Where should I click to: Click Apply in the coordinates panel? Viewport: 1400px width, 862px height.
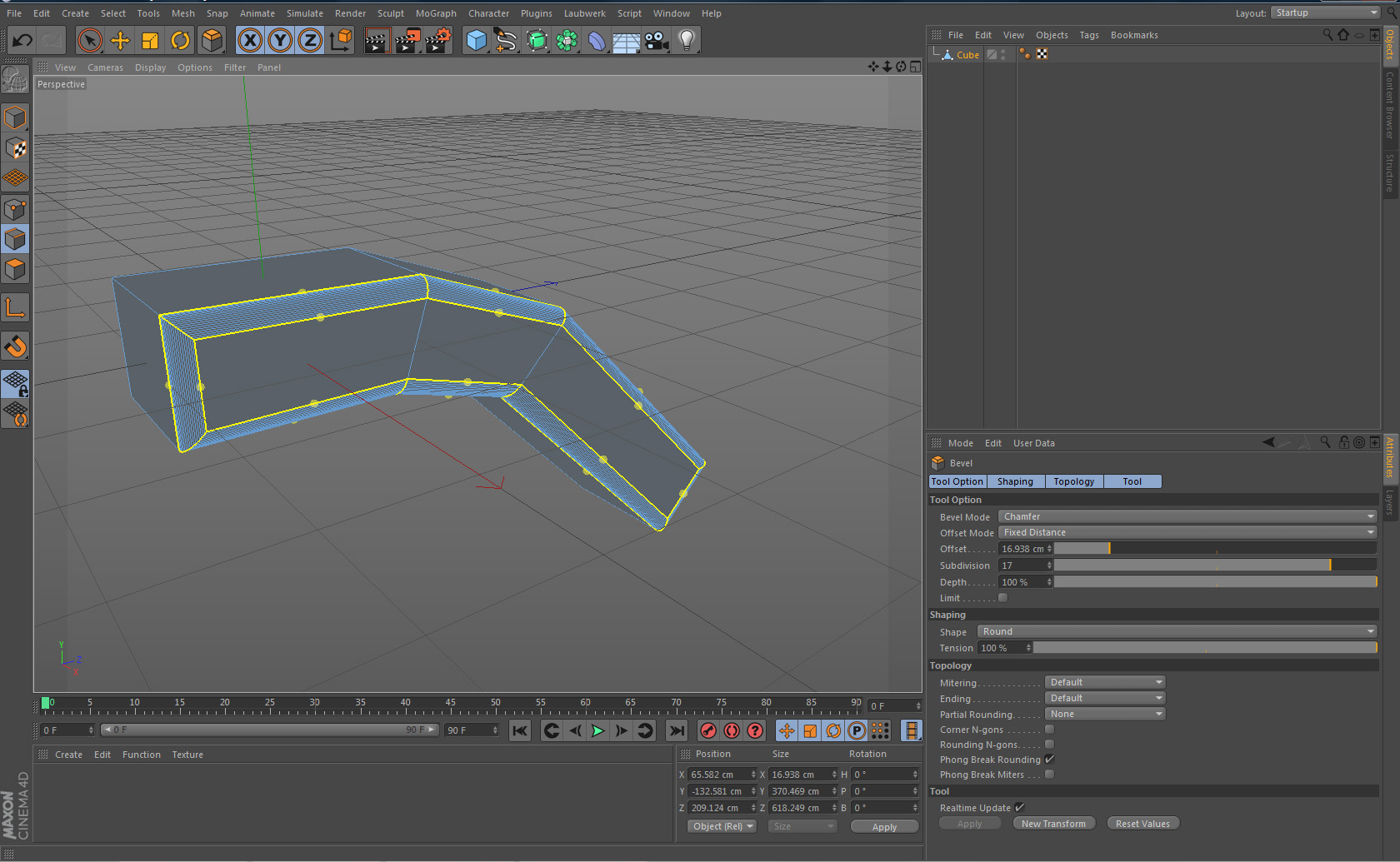tap(884, 827)
